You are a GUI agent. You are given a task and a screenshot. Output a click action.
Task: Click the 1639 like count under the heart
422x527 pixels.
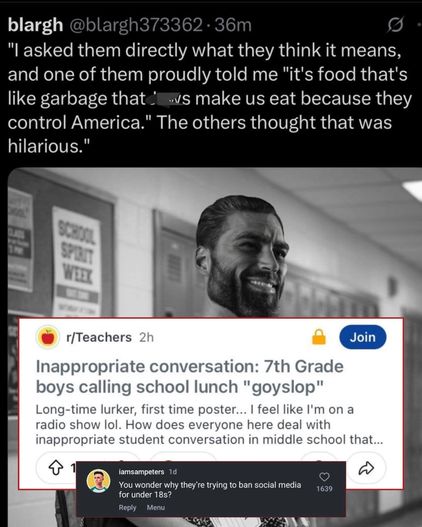(324, 489)
